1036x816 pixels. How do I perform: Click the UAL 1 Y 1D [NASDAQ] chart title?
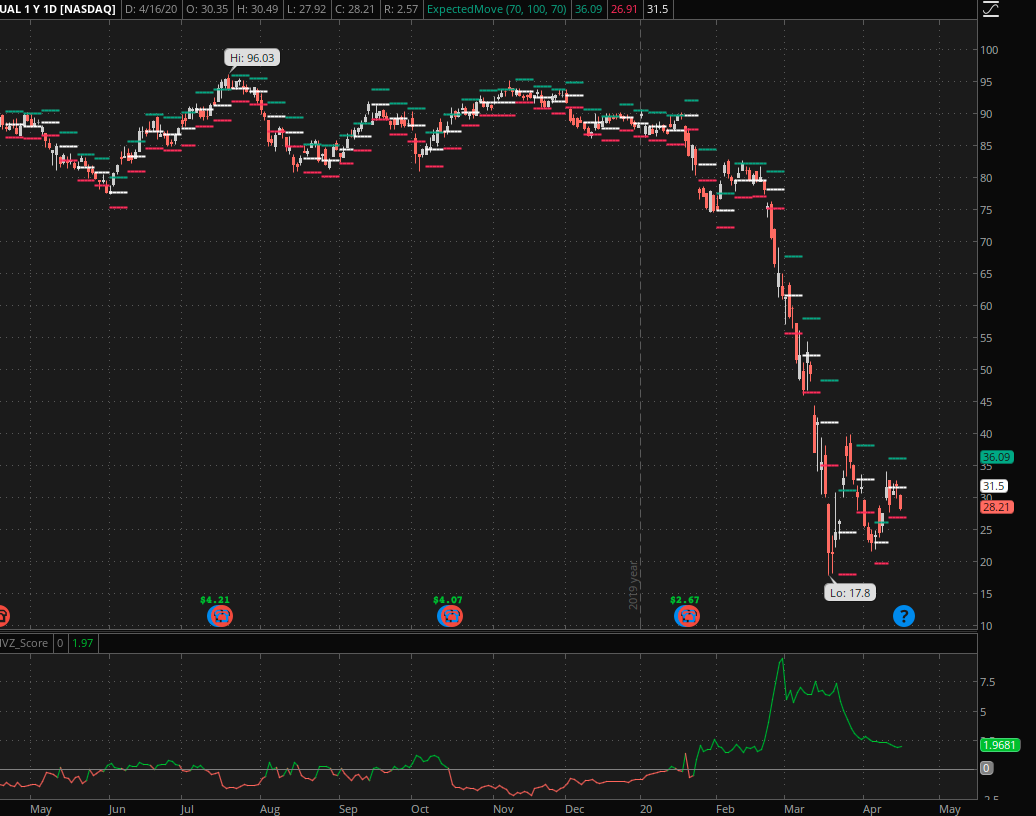57,10
